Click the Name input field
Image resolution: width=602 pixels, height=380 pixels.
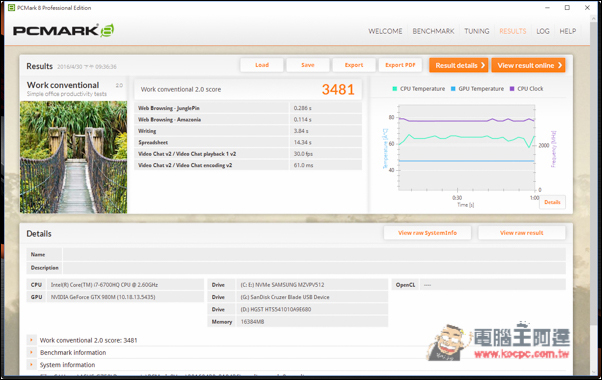(x=314, y=254)
